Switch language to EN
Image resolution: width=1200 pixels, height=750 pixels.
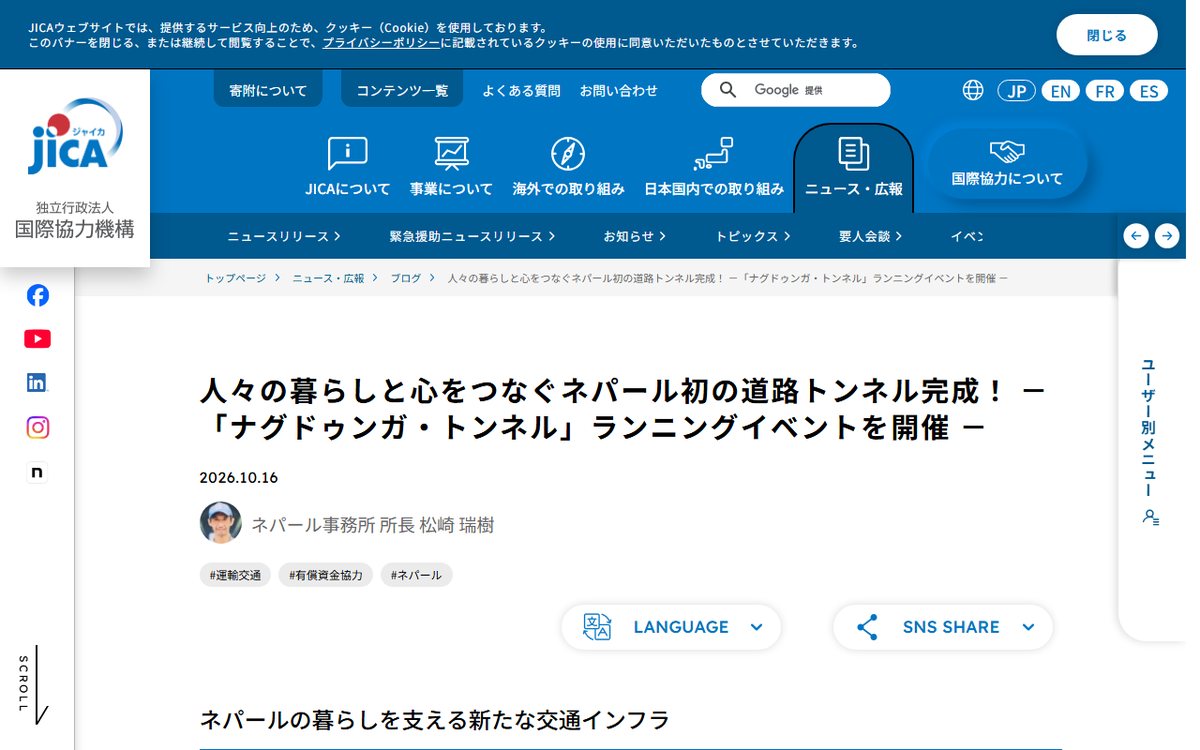[1060, 91]
